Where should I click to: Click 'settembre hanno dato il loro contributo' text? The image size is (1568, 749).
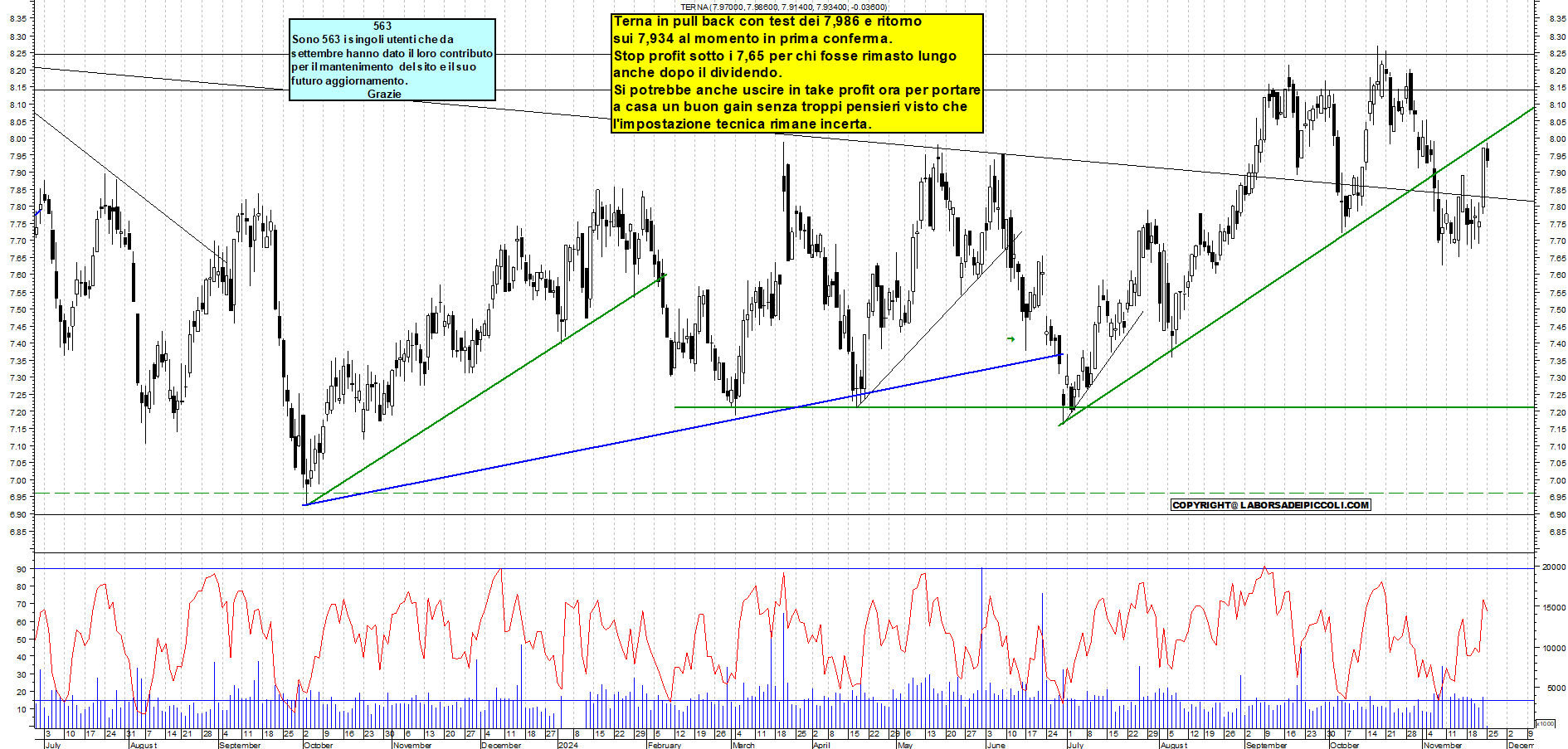click(392, 53)
